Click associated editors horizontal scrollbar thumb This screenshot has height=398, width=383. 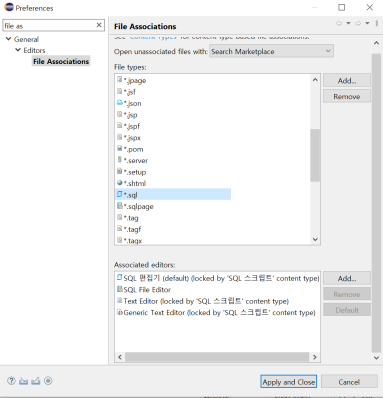217,357
